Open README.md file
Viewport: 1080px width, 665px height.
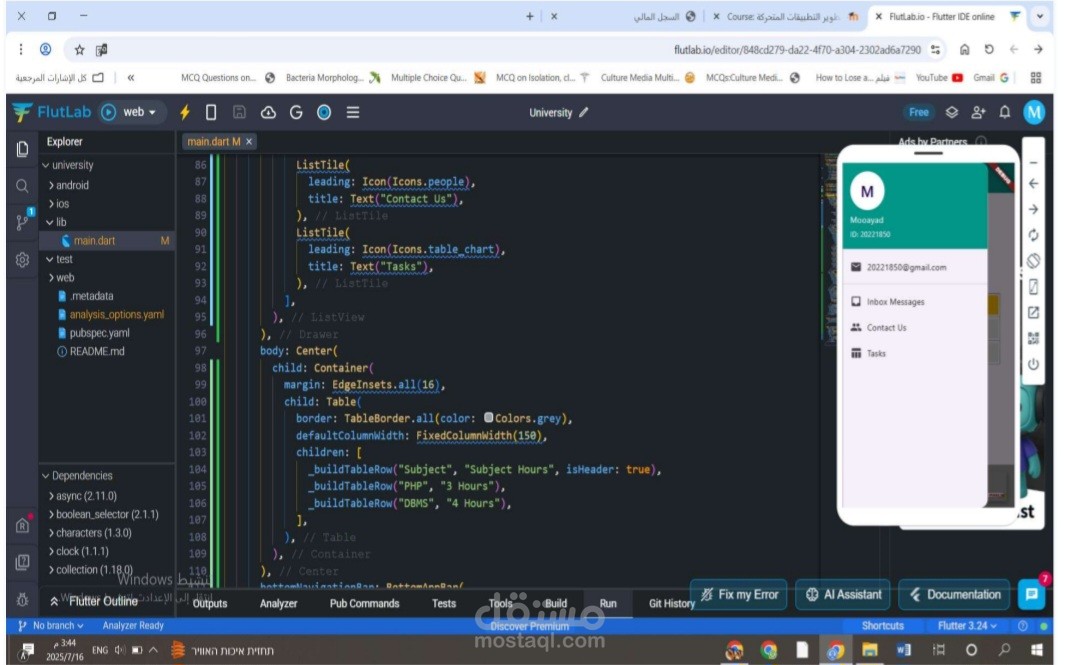click(96, 351)
